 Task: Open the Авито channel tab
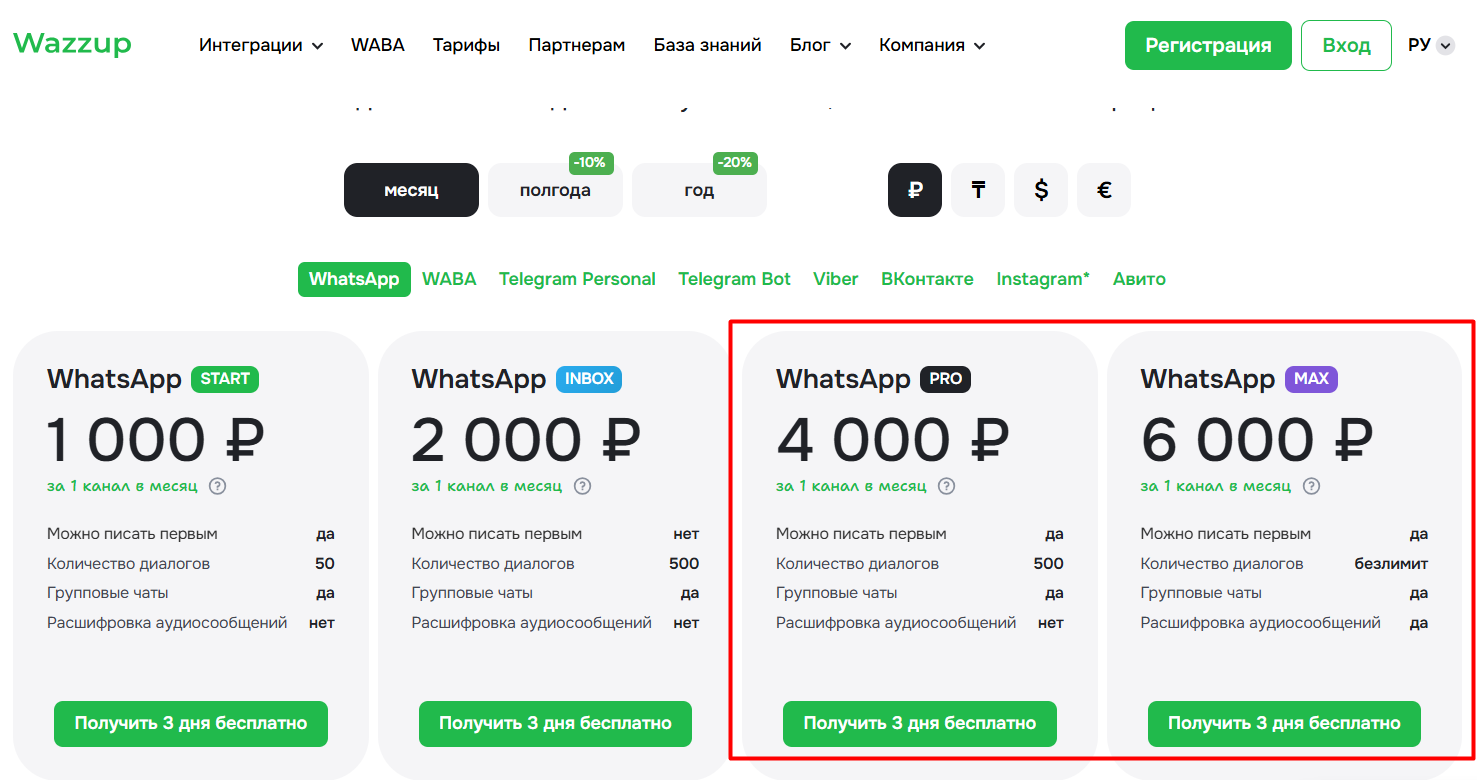click(1139, 279)
